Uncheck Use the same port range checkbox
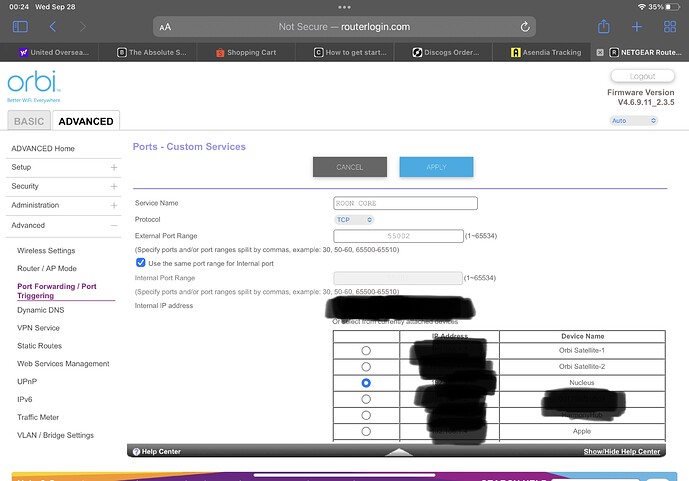Screen dimensions: 689x481 click(x=141, y=263)
